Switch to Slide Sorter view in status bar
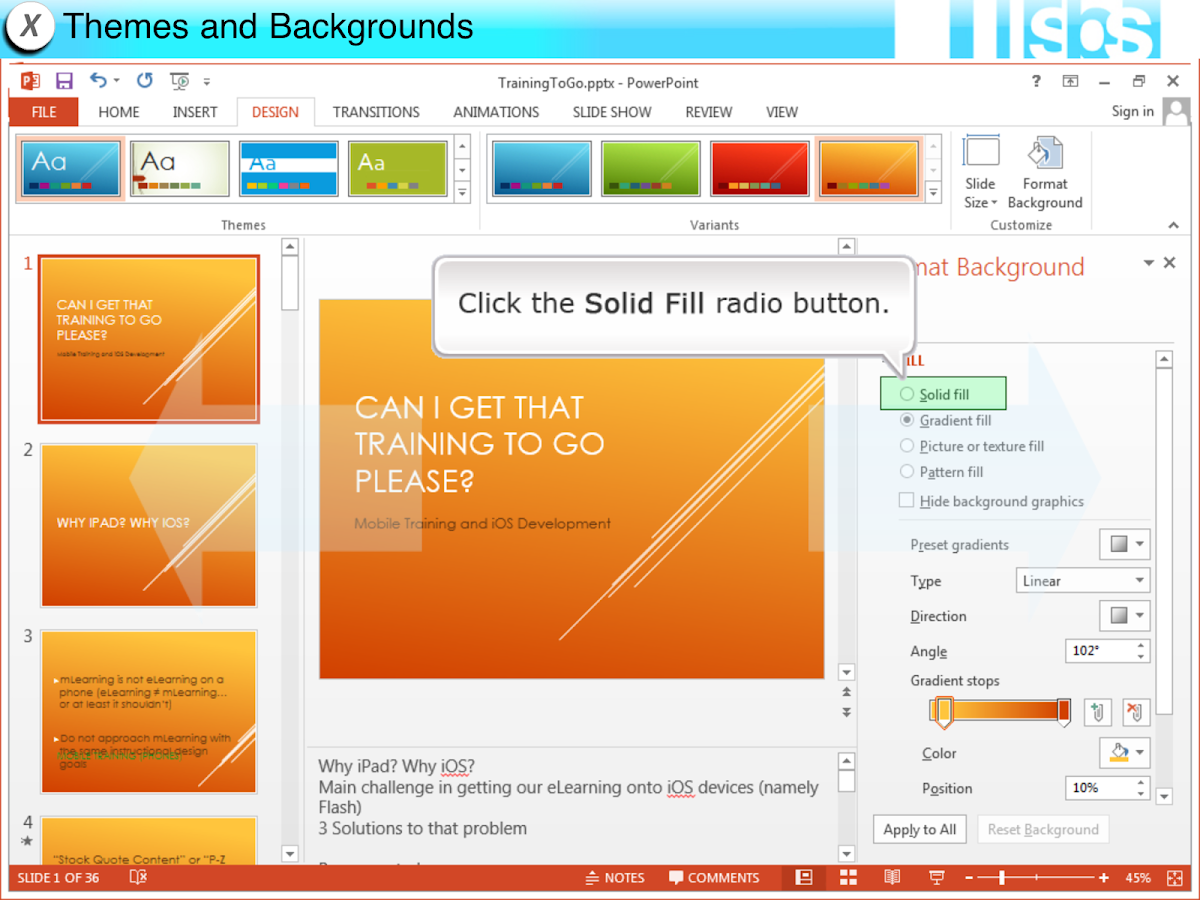1200x900 pixels. [848, 877]
